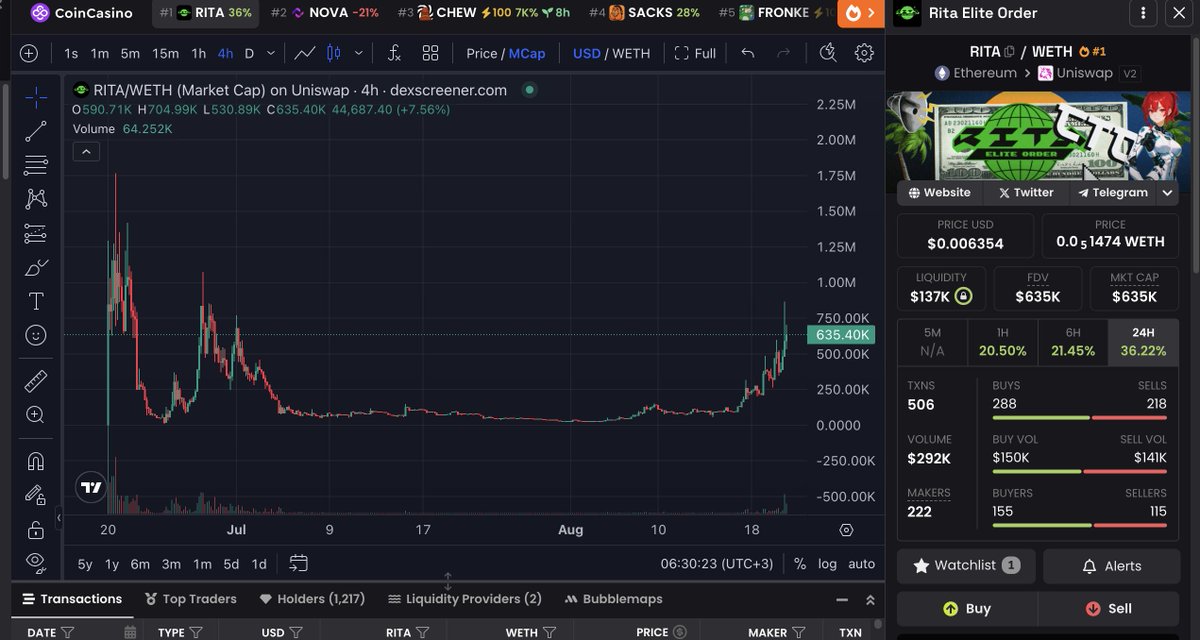Open the chart timezone selector
Viewport: 1200px width, 640px height.
point(717,564)
